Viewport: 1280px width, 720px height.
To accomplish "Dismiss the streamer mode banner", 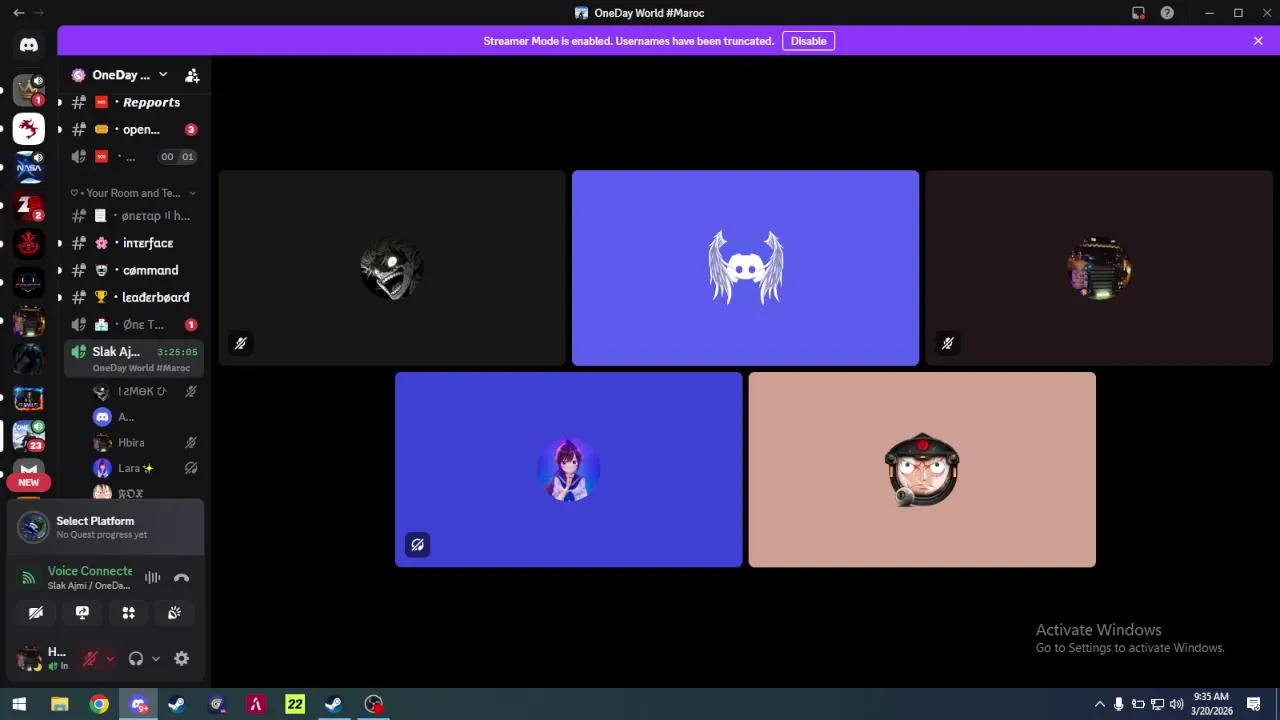I will tap(1258, 41).
